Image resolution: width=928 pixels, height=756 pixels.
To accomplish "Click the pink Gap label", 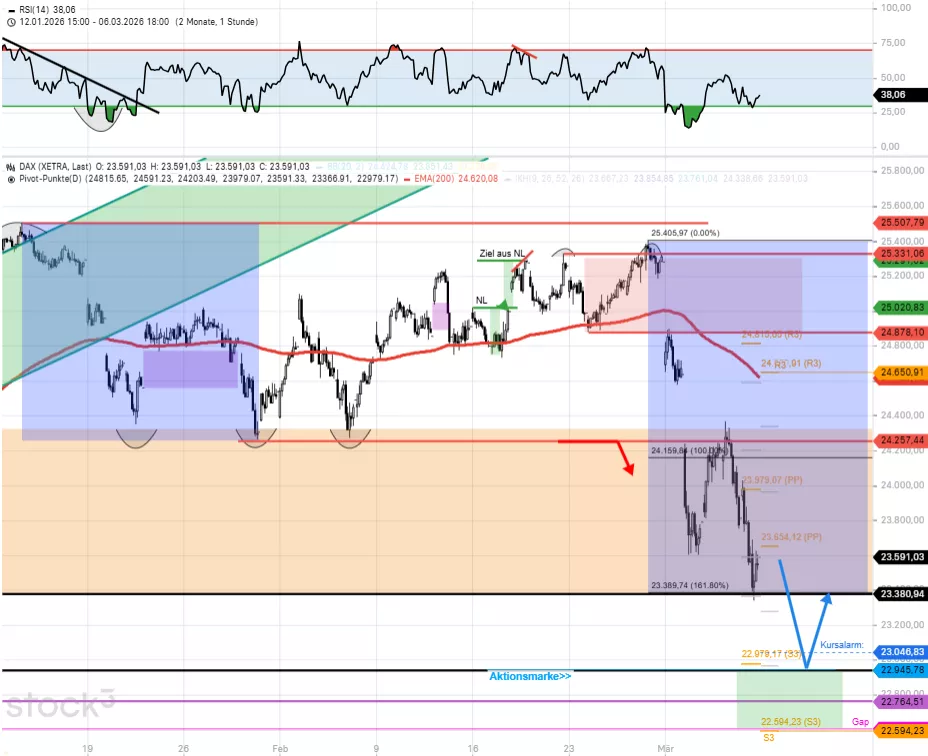I will click(859, 721).
